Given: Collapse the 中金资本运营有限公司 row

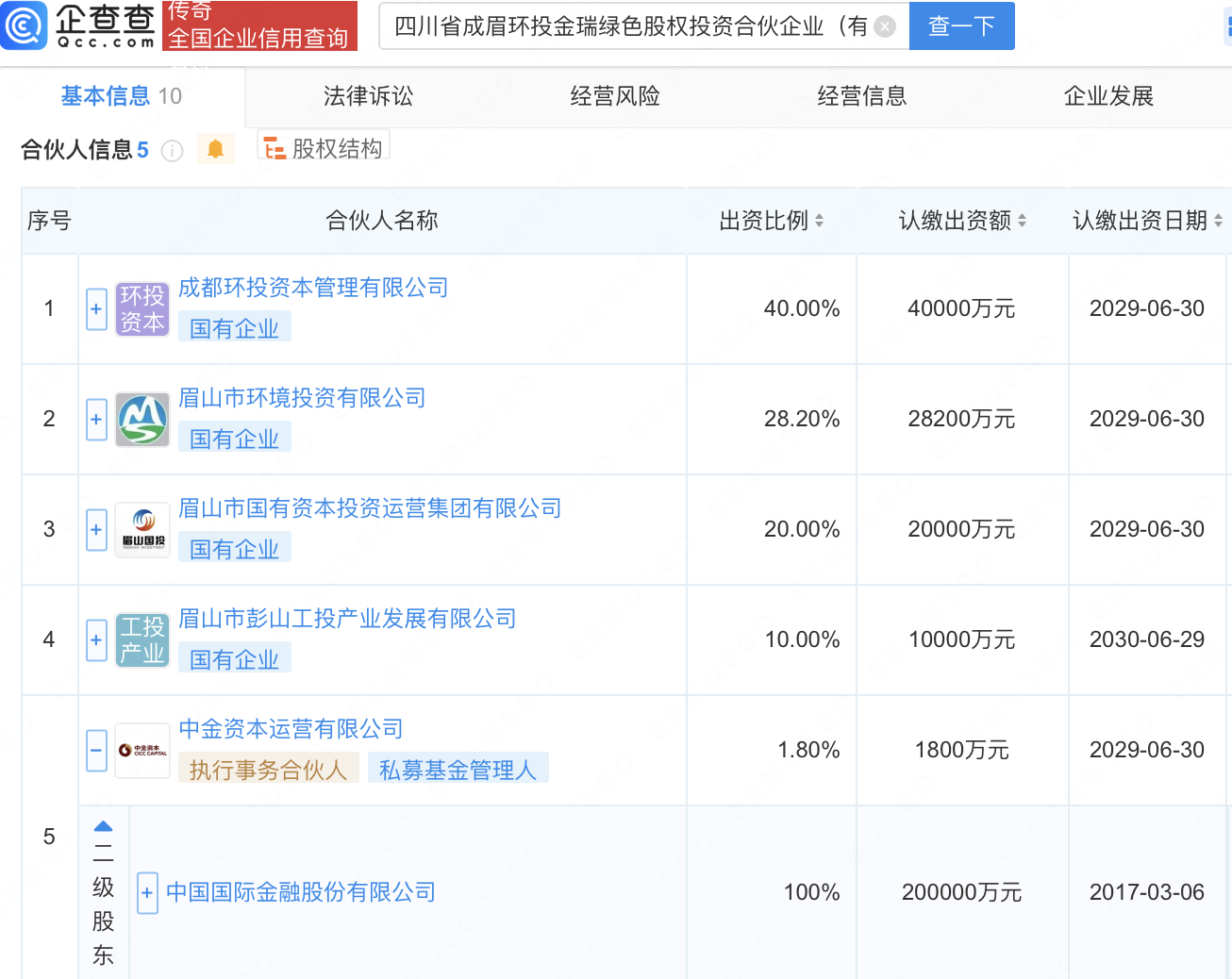Looking at the screenshot, I should pos(96,751).
